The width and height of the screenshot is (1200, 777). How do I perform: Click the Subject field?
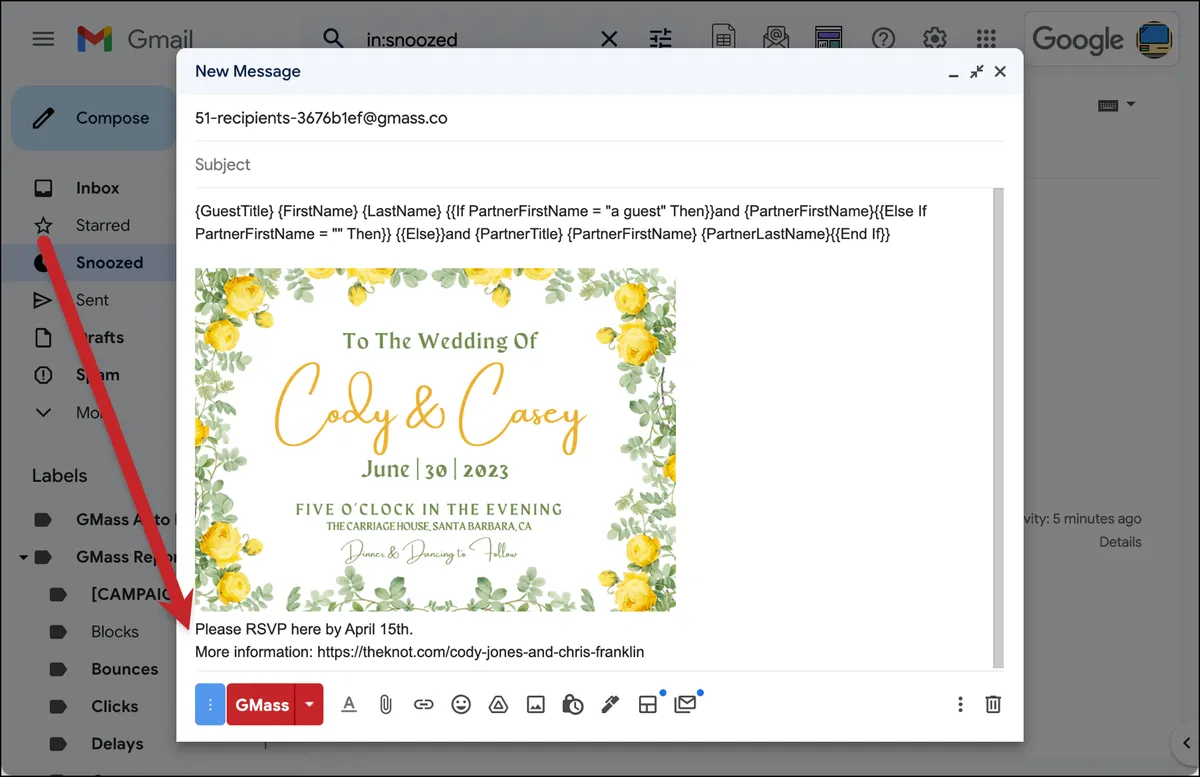click(599, 164)
